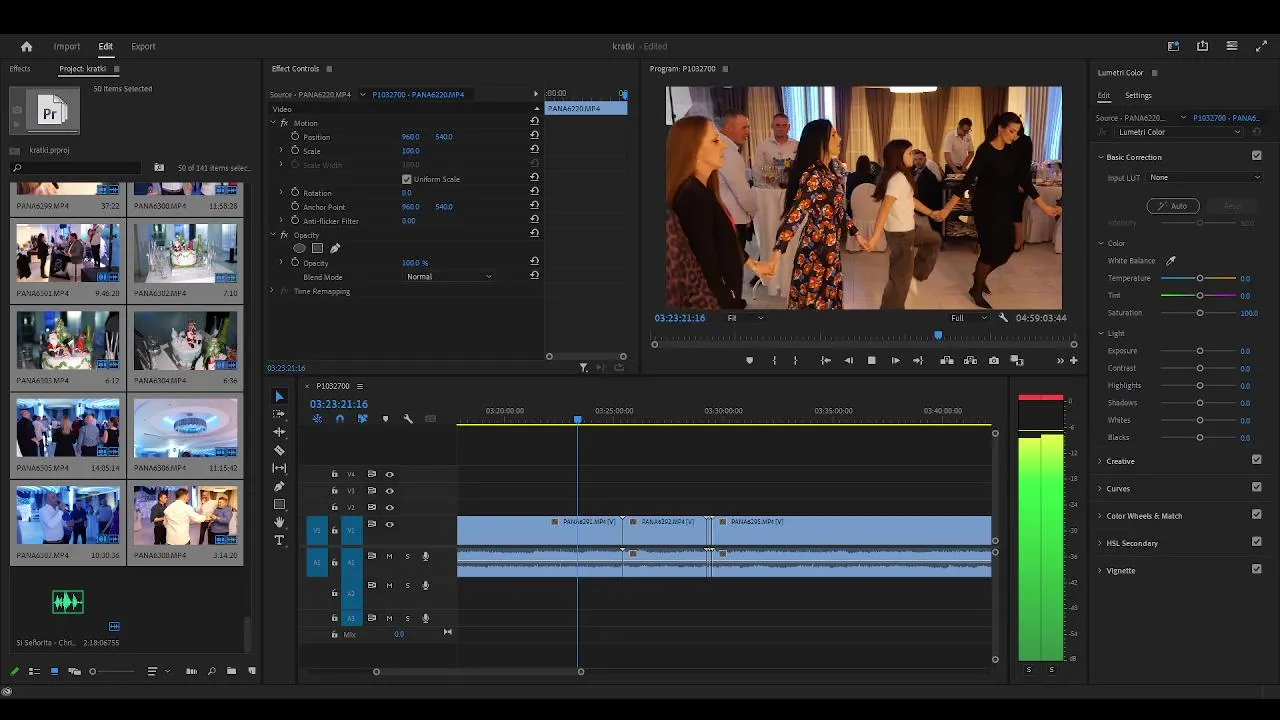Click the Home icon
Screen dimensions: 1280x720
(x=27, y=46)
